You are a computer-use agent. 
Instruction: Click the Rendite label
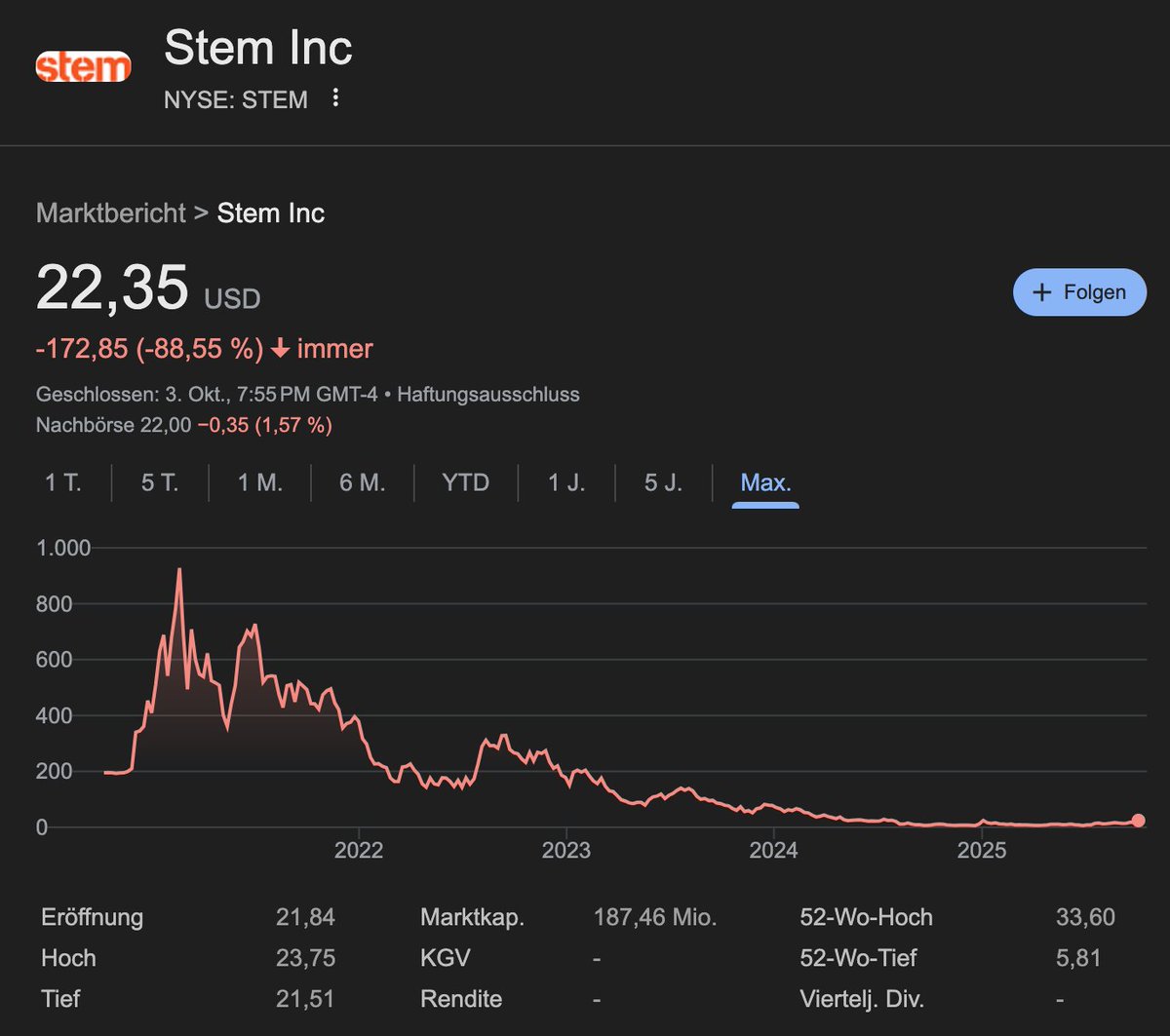461,999
